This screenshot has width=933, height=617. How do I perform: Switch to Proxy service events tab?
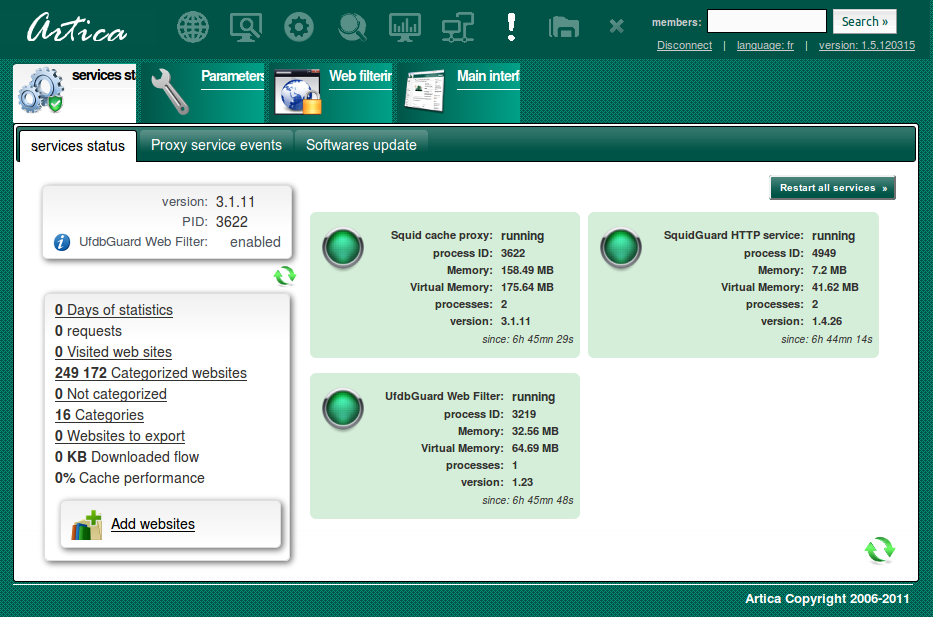pos(217,145)
